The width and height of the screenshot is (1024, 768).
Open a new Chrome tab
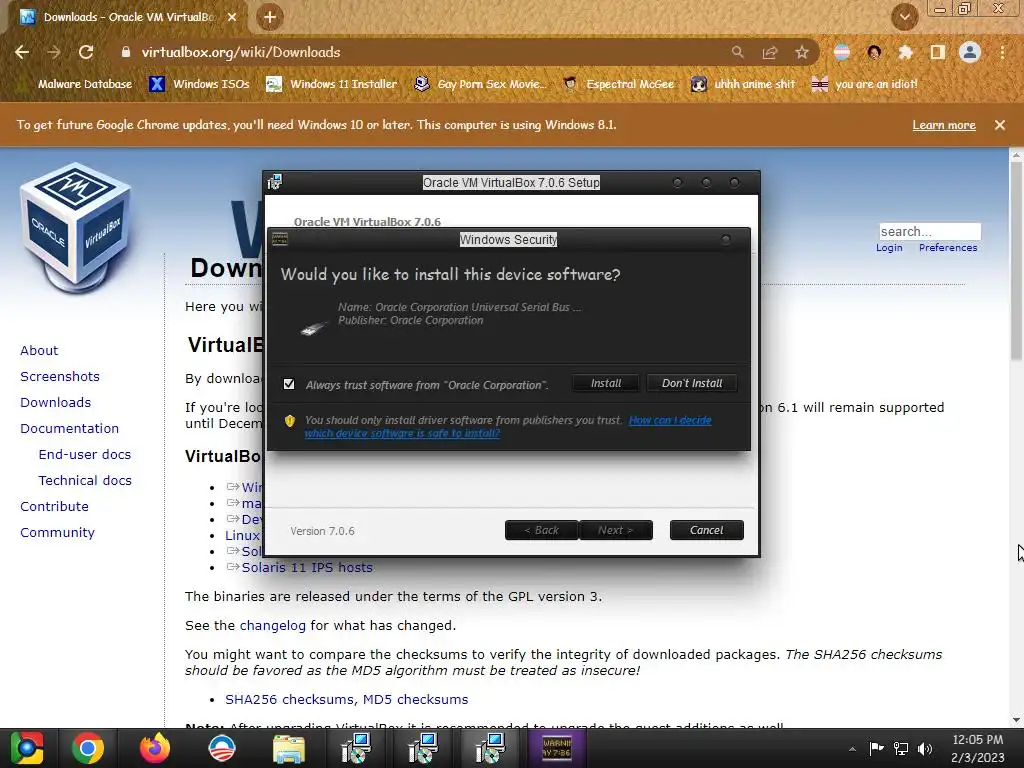coord(270,17)
